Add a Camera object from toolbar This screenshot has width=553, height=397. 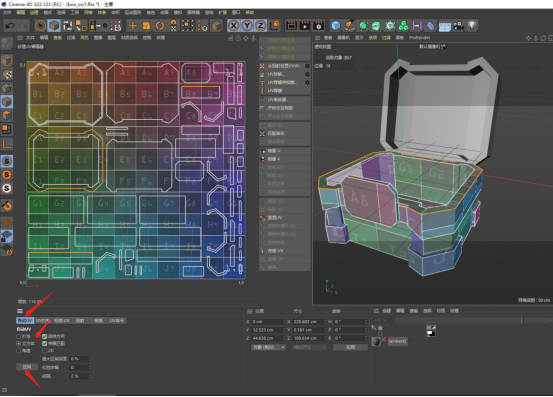coord(458,26)
